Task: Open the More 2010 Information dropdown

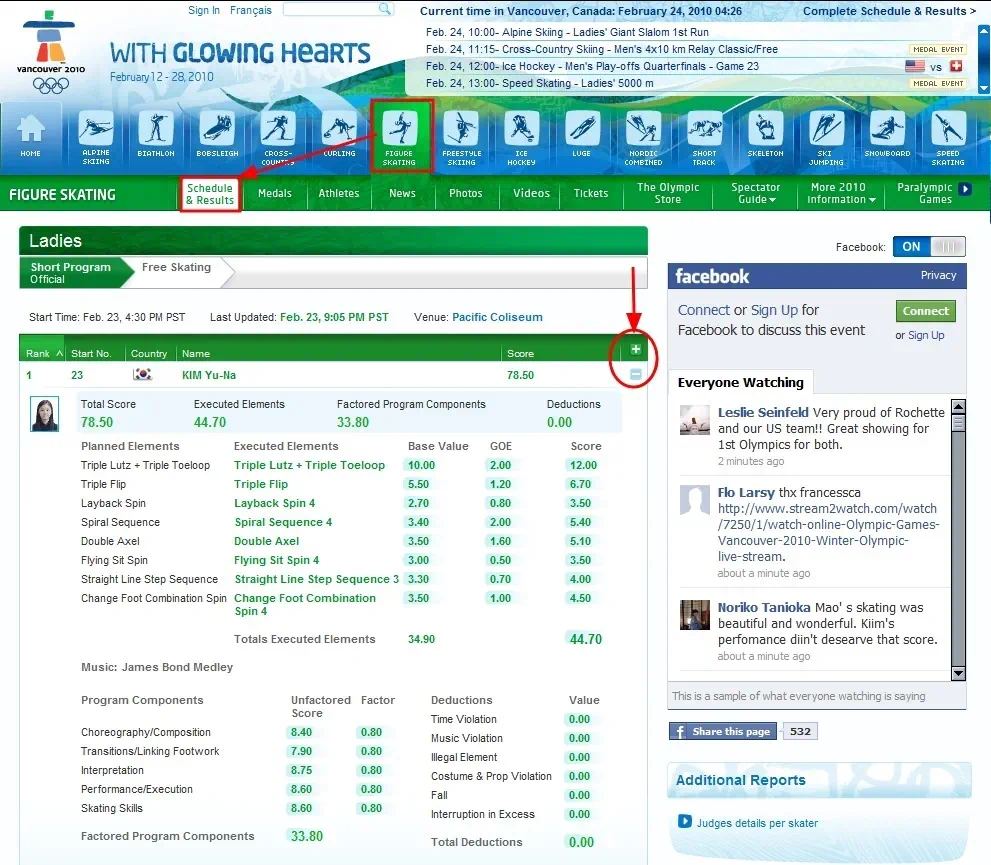Action: (841, 193)
